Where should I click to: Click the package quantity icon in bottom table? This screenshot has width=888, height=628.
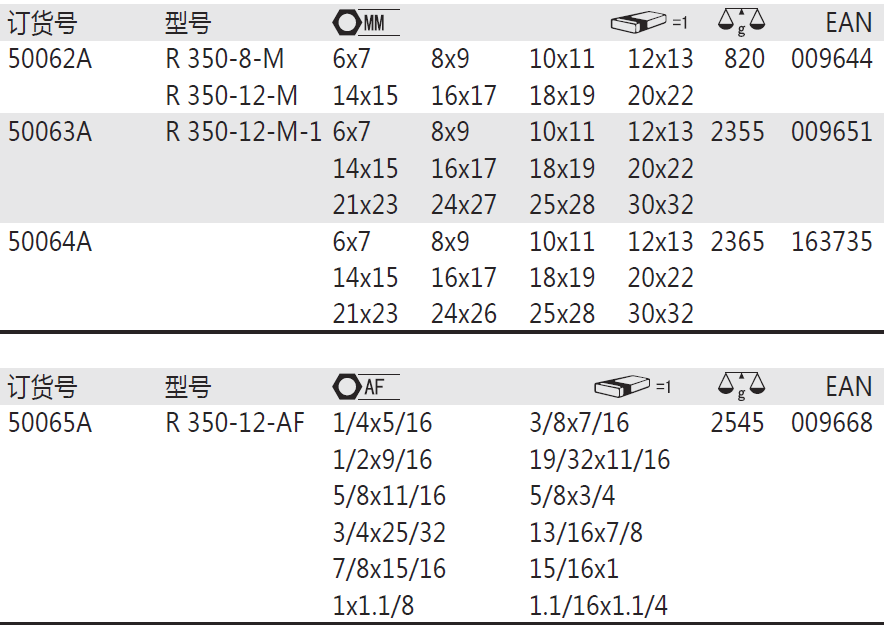[633, 387]
